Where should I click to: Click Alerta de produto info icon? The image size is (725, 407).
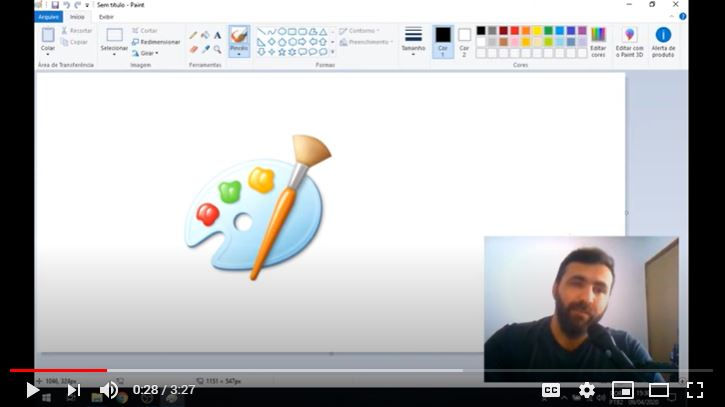(663, 35)
